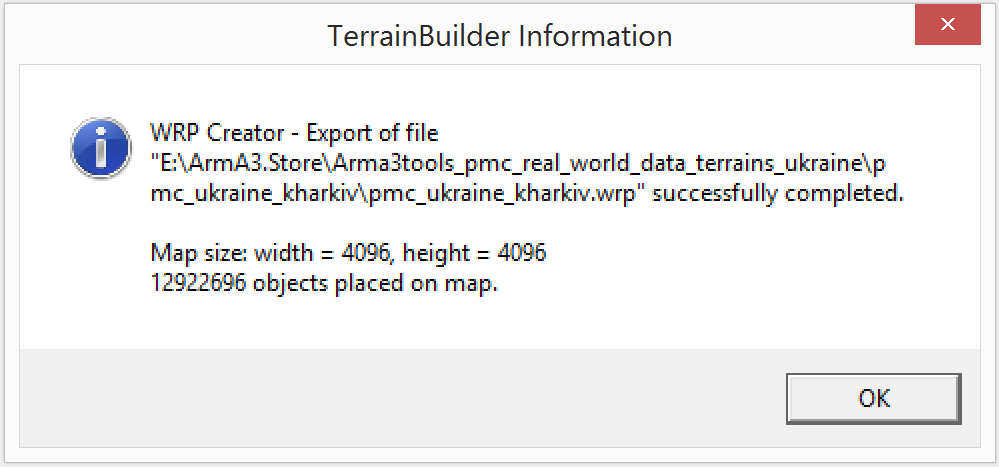Click the "height = 4096" value
This screenshot has height=467, width=999.
click(x=475, y=254)
